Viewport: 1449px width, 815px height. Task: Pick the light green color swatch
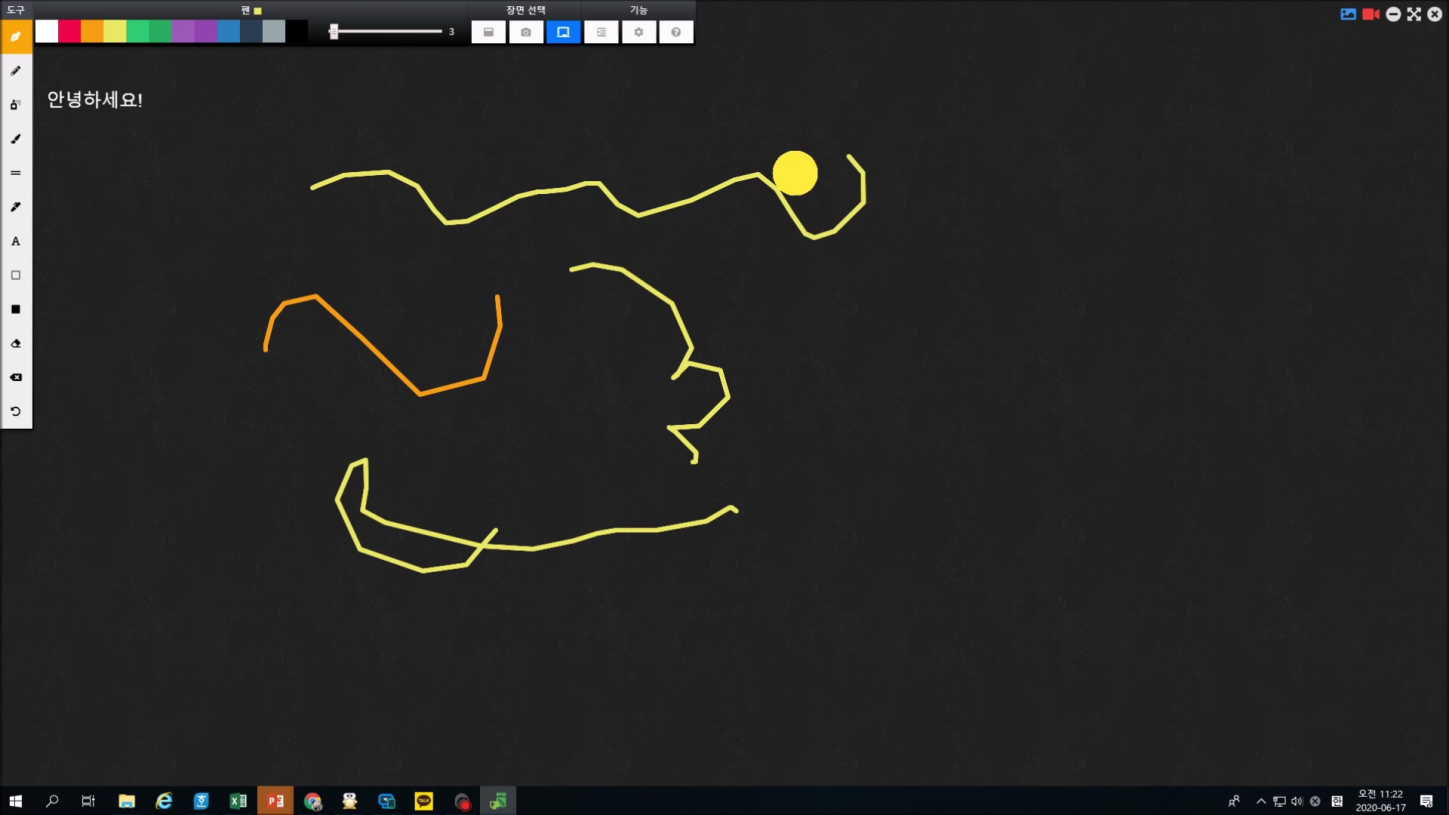point(138,32)
